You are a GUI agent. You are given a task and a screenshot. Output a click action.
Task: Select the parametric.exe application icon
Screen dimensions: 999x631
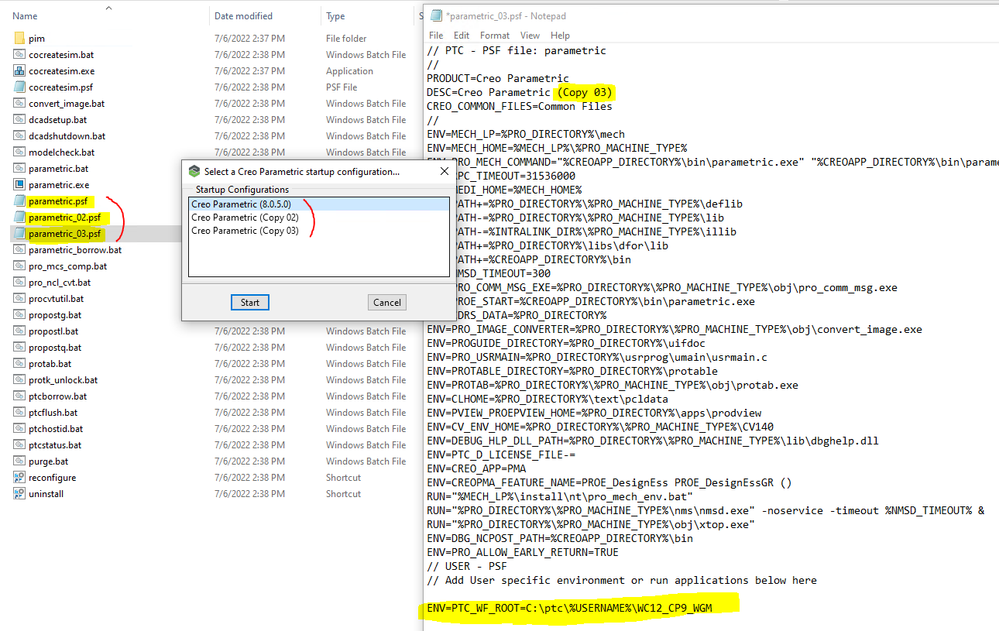[x=19, y=185]
